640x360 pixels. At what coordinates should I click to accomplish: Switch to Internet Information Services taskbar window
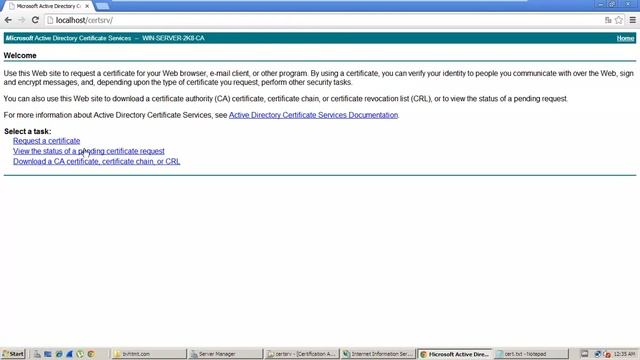click(378, 354)
